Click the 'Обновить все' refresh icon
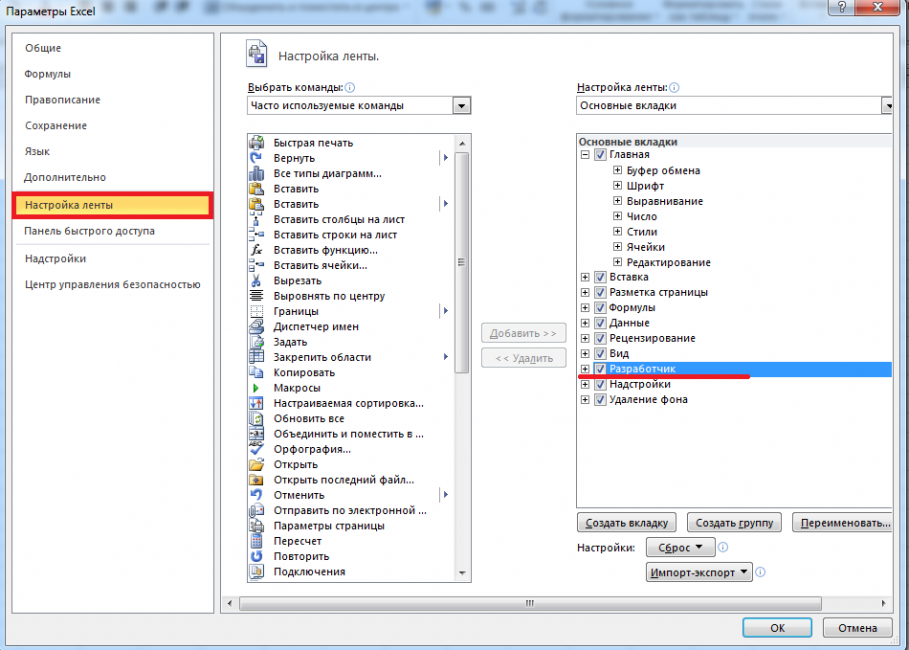909x650 pixels. (x=256, y=418)
